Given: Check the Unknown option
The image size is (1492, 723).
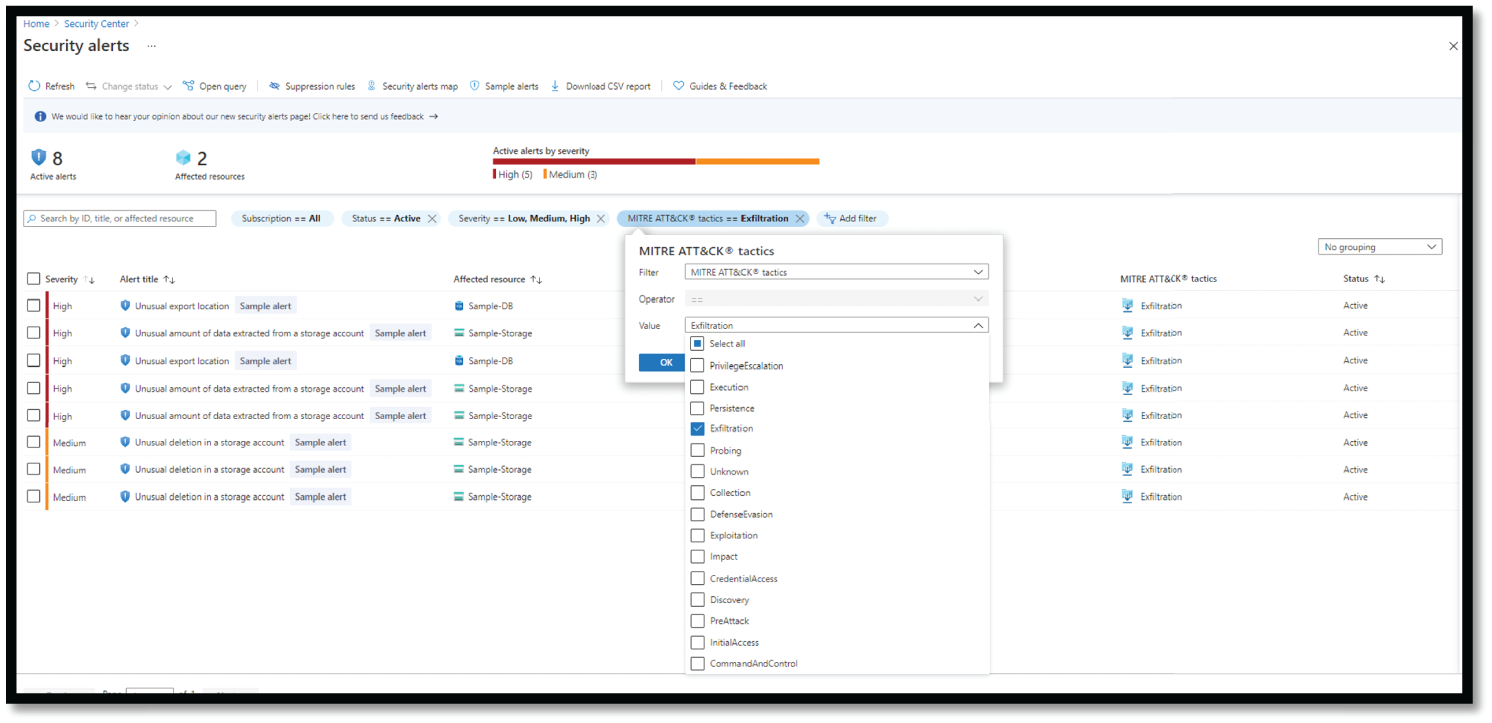Looking at the screenshot, I should click(x=697, y=471).
